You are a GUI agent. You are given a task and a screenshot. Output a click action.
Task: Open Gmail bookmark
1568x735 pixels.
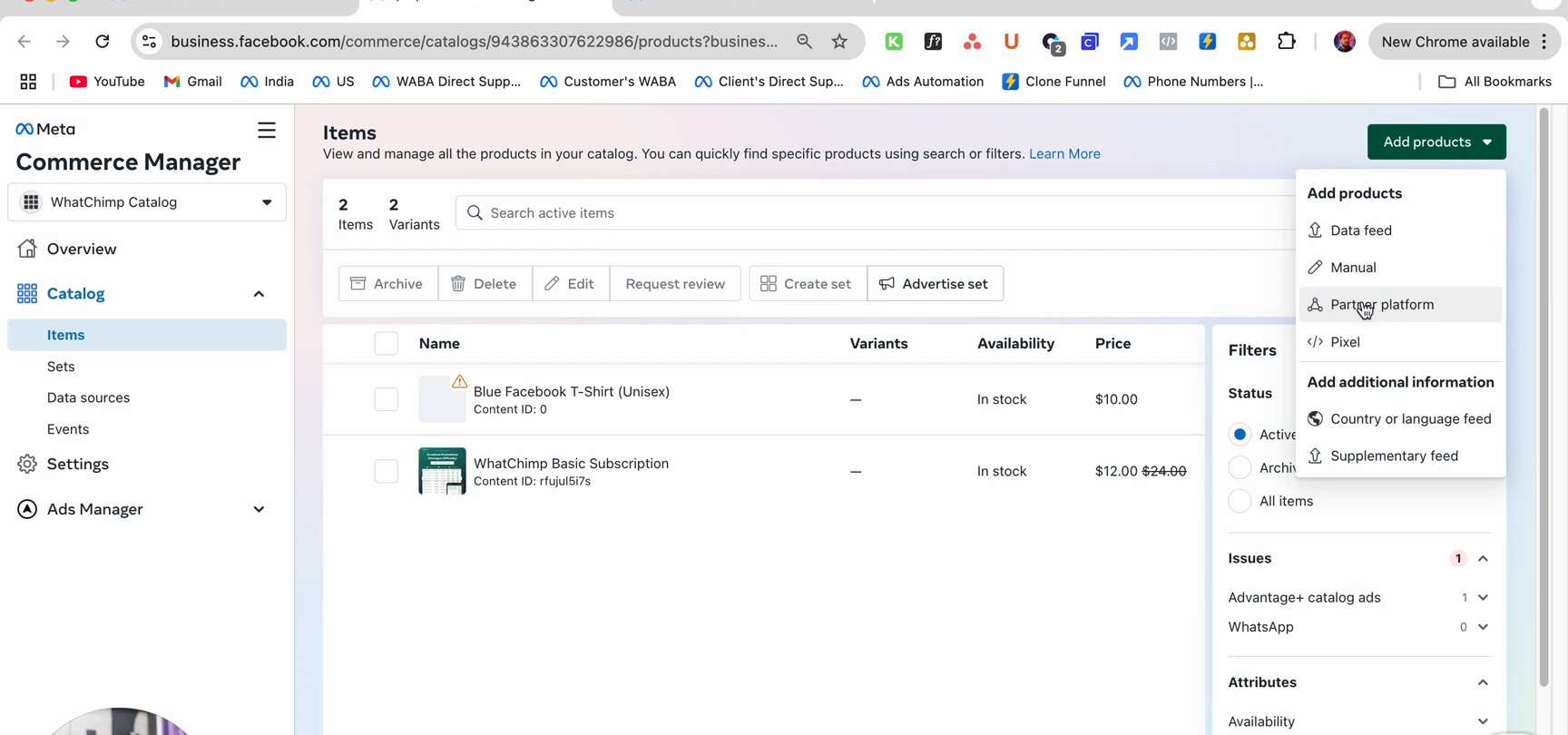coord(192,82)
